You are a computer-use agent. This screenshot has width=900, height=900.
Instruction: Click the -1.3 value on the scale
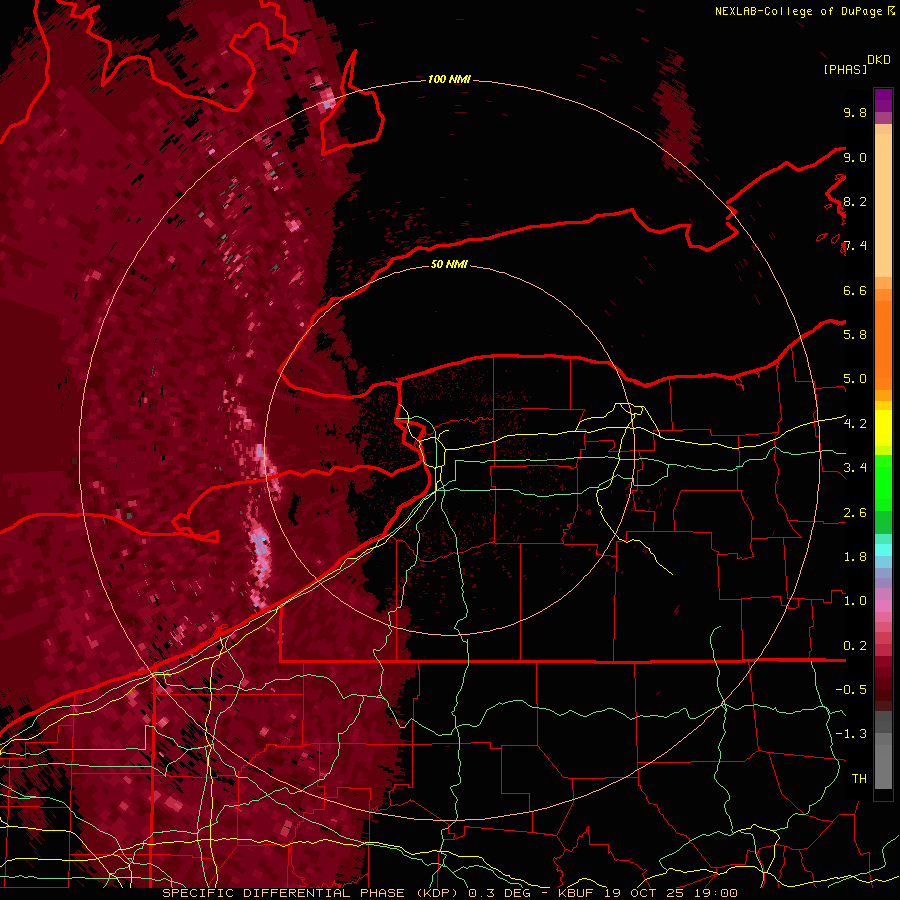[x=851, y=734]
